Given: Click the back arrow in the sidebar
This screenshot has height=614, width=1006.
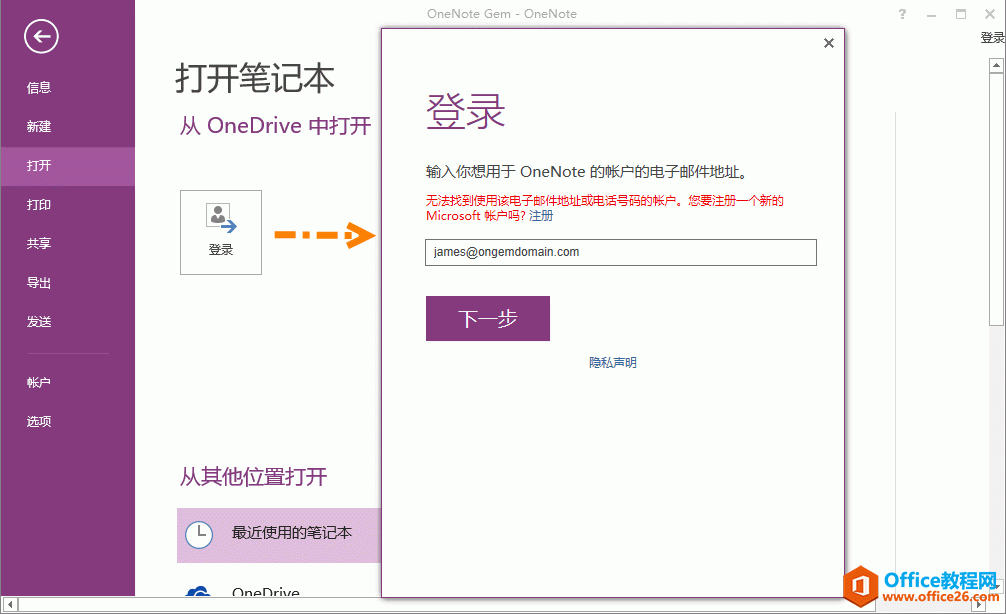Looking at the screenshot, I should click(x=40, y=37).
